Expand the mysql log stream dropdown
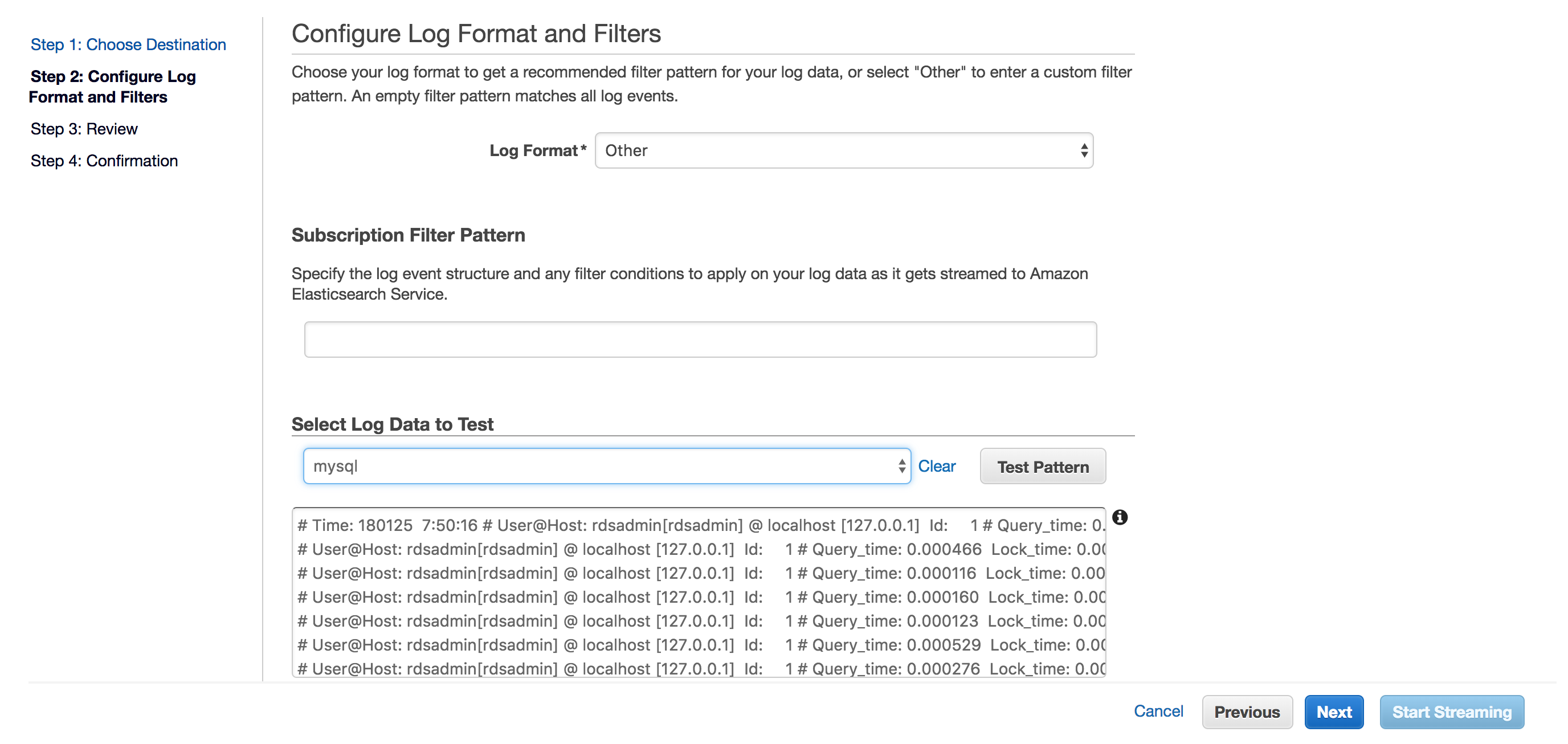 pos(606,467)
